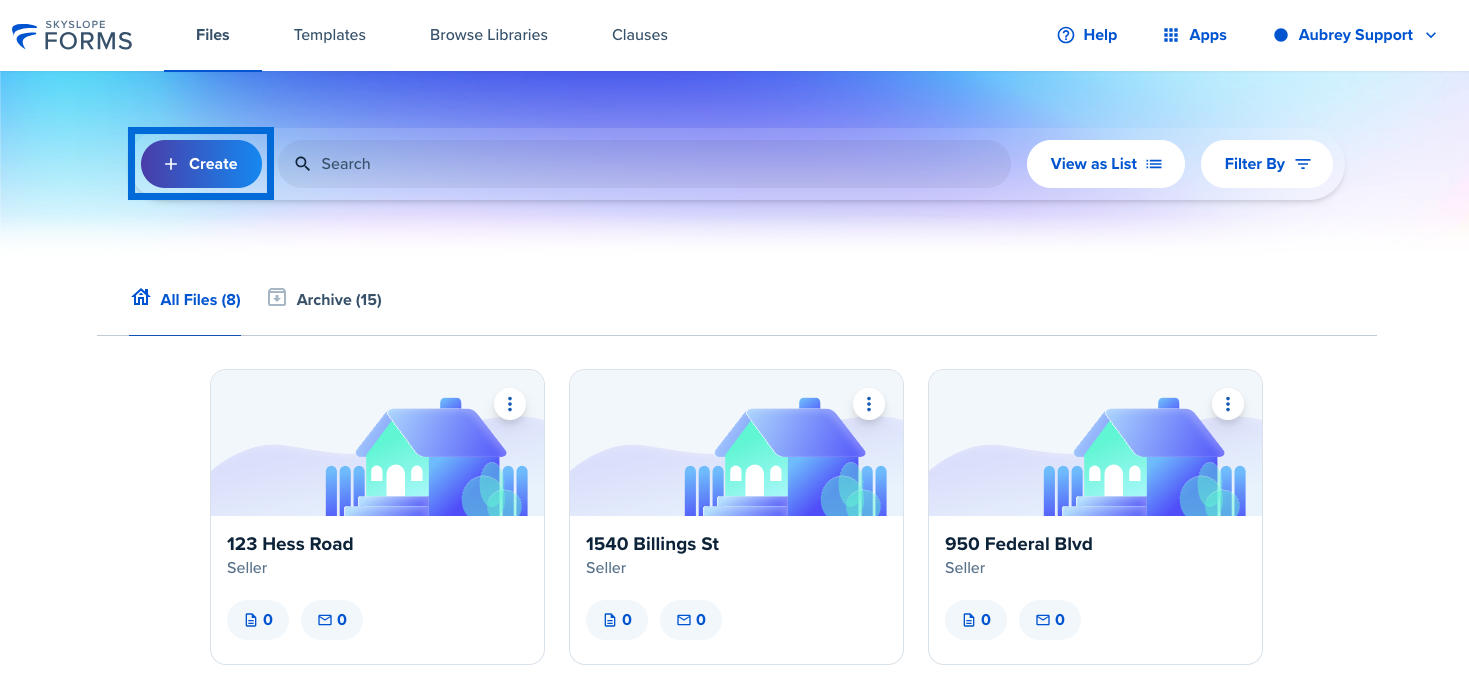Viewport: 1469px width, 679px height.
Task: Click the list icon in View as List
Action: (x=1154, y=164)
